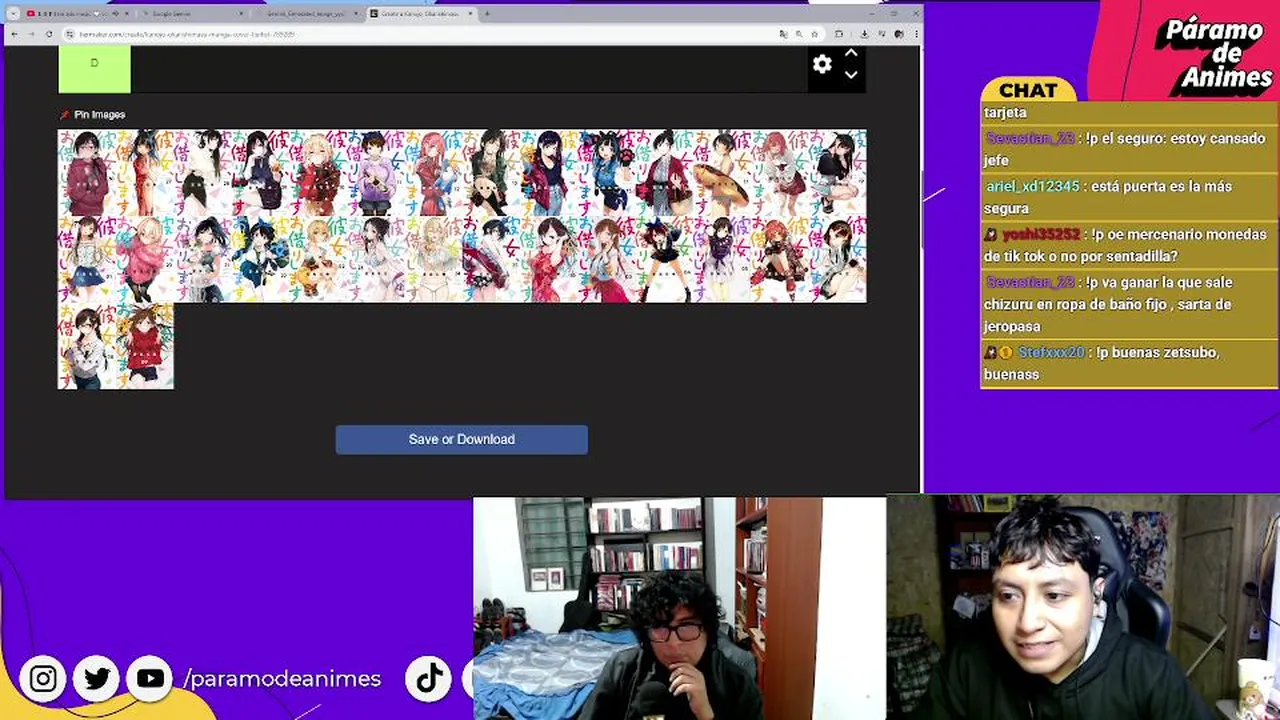1280x720 pixels.
Task: Pick third-row cover with girl in white shirt
Action: pyautogui.click(x=87, y=346)
